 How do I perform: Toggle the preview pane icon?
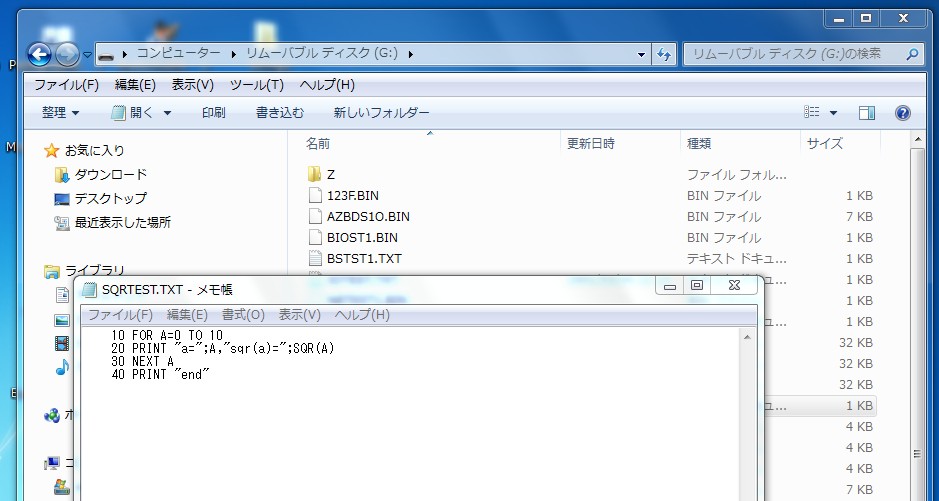click(867, 113)
